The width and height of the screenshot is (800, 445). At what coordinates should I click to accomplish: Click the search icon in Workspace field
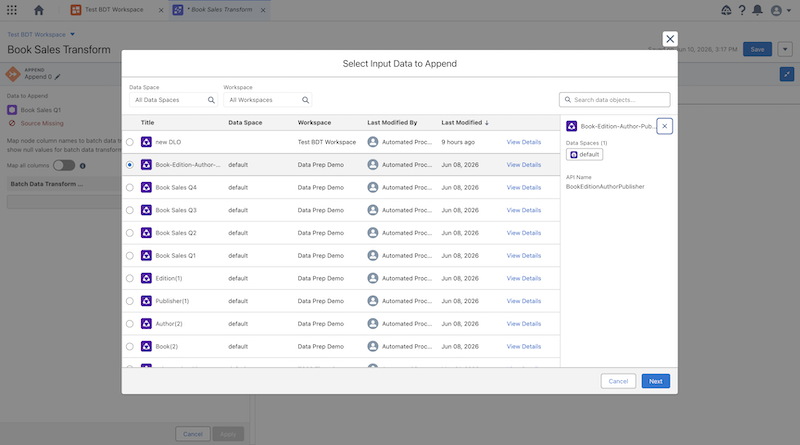[x=306, y=100]
